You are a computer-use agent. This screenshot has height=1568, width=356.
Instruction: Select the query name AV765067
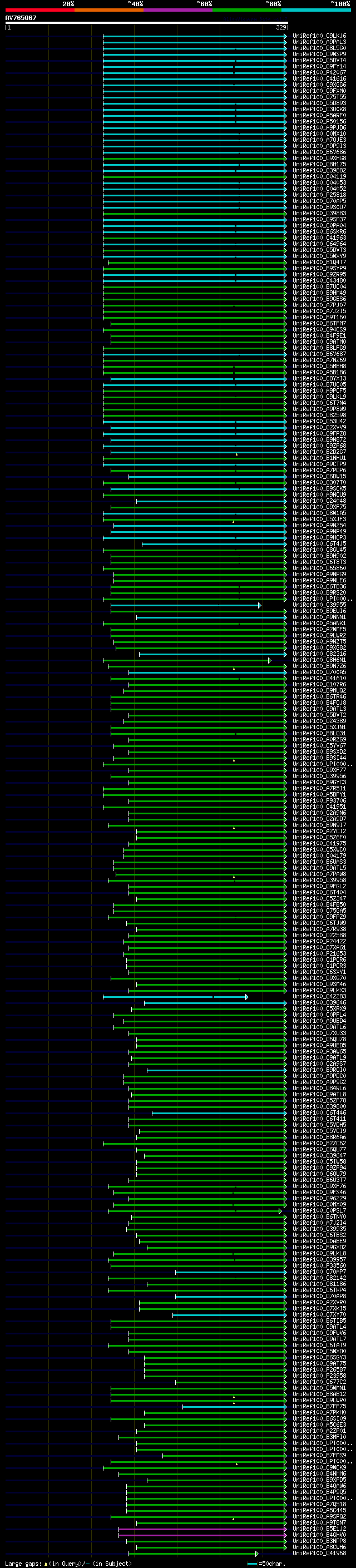[21, 18]
